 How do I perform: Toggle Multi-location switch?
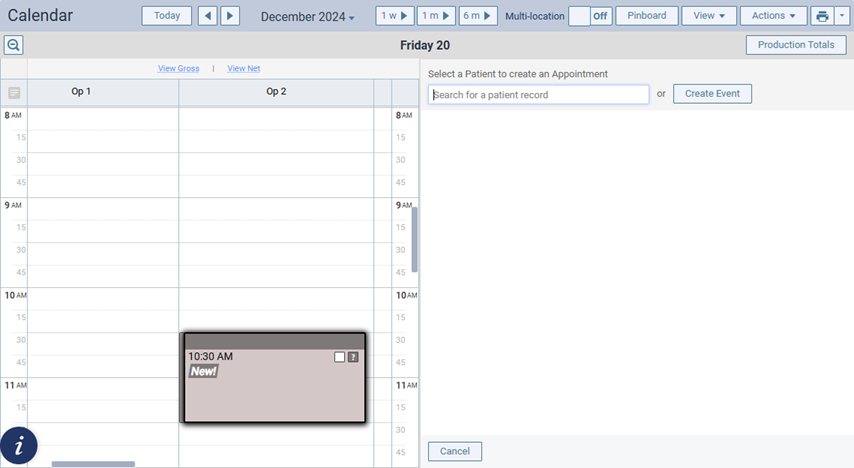(590, 16)
